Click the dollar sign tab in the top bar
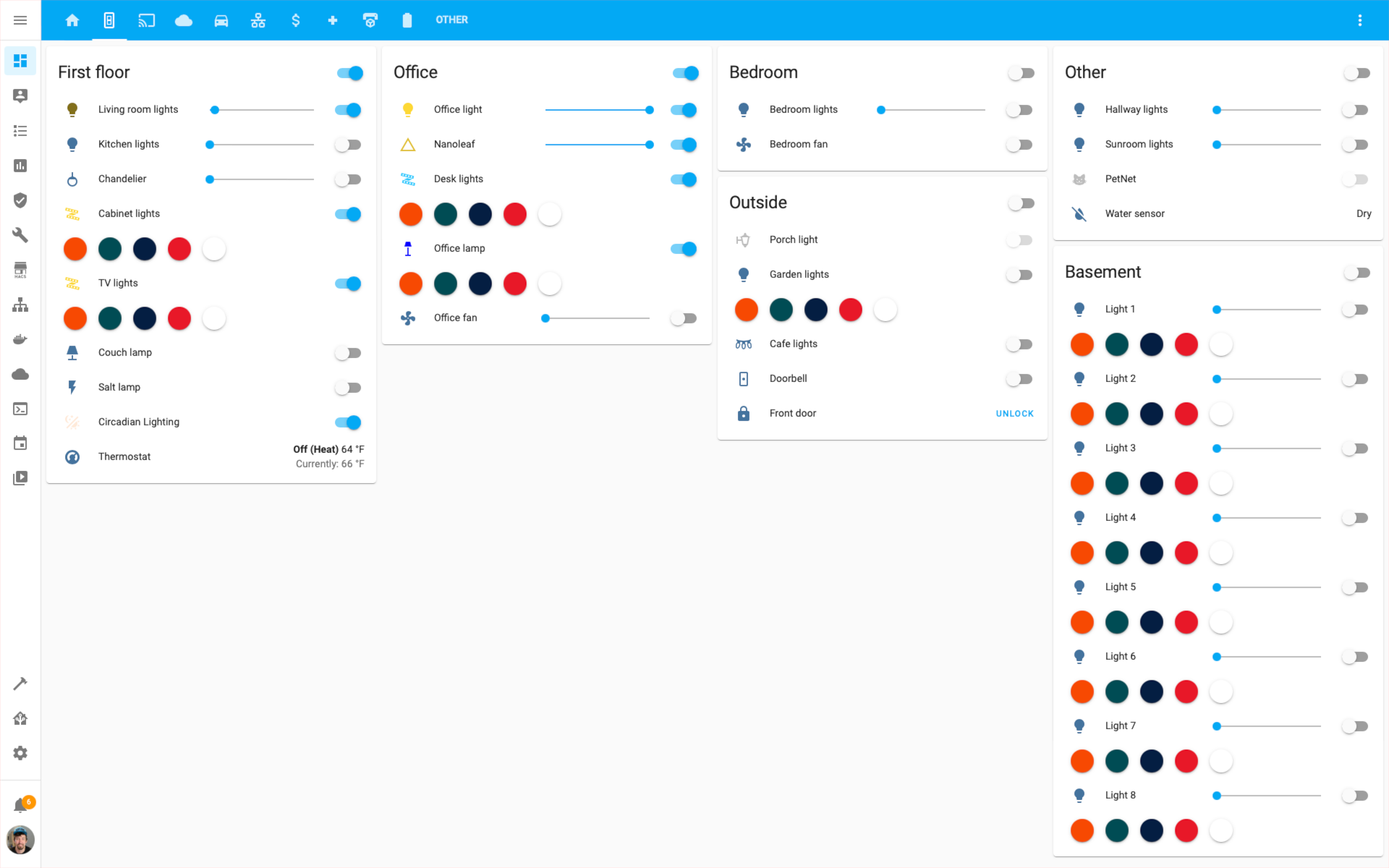This screenshot has width=1389, height=868. (x=295, y=20)
